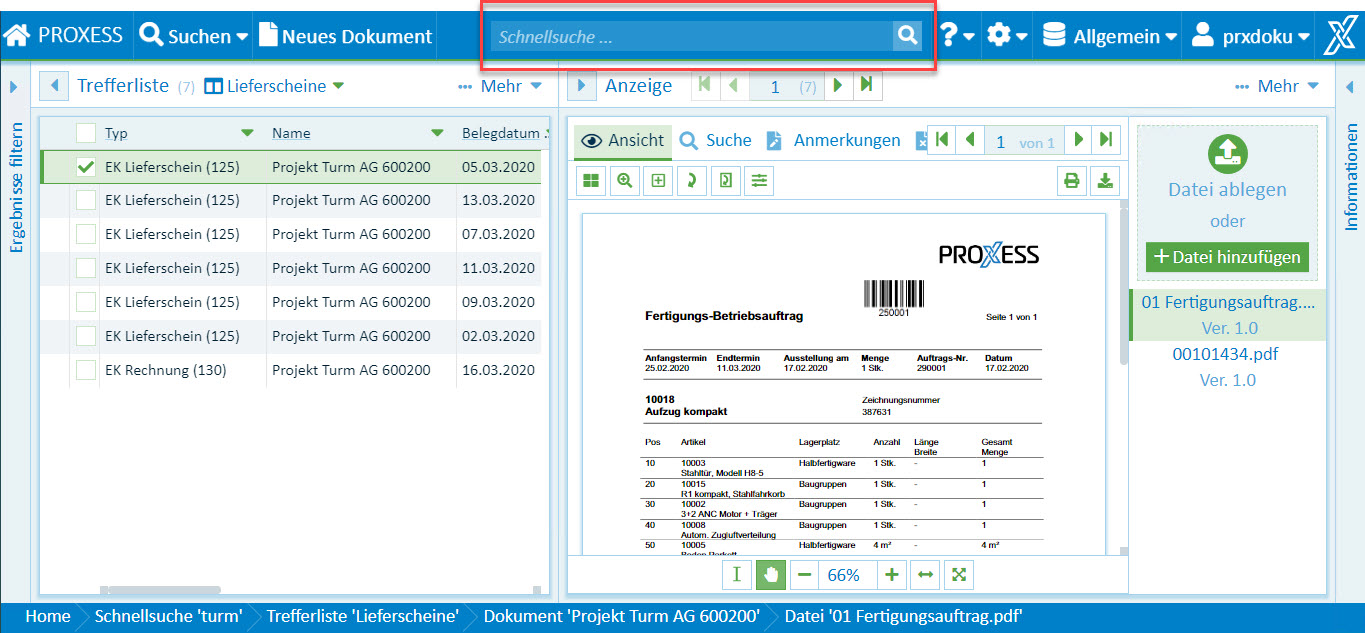Fit document to width
1365x633 pixels.
click(x=925, y=575)
